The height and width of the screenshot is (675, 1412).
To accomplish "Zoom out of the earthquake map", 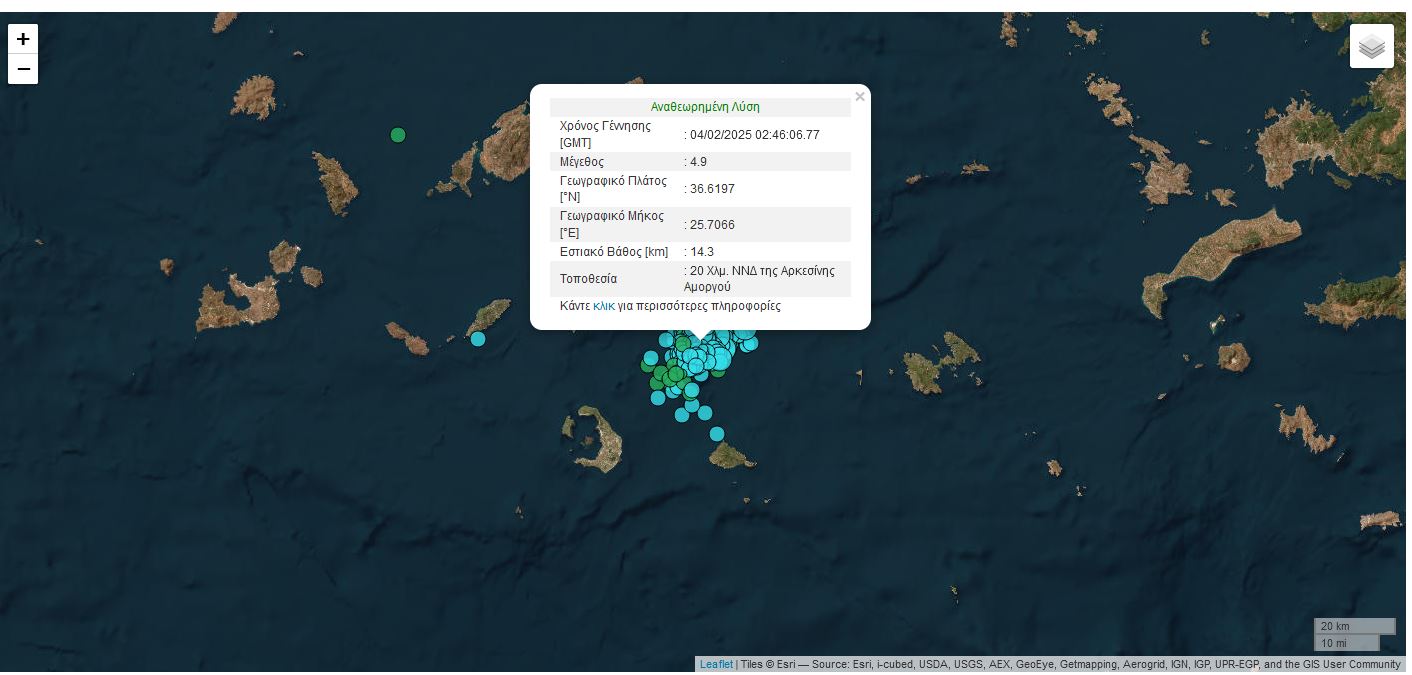I will coord(23,69).
